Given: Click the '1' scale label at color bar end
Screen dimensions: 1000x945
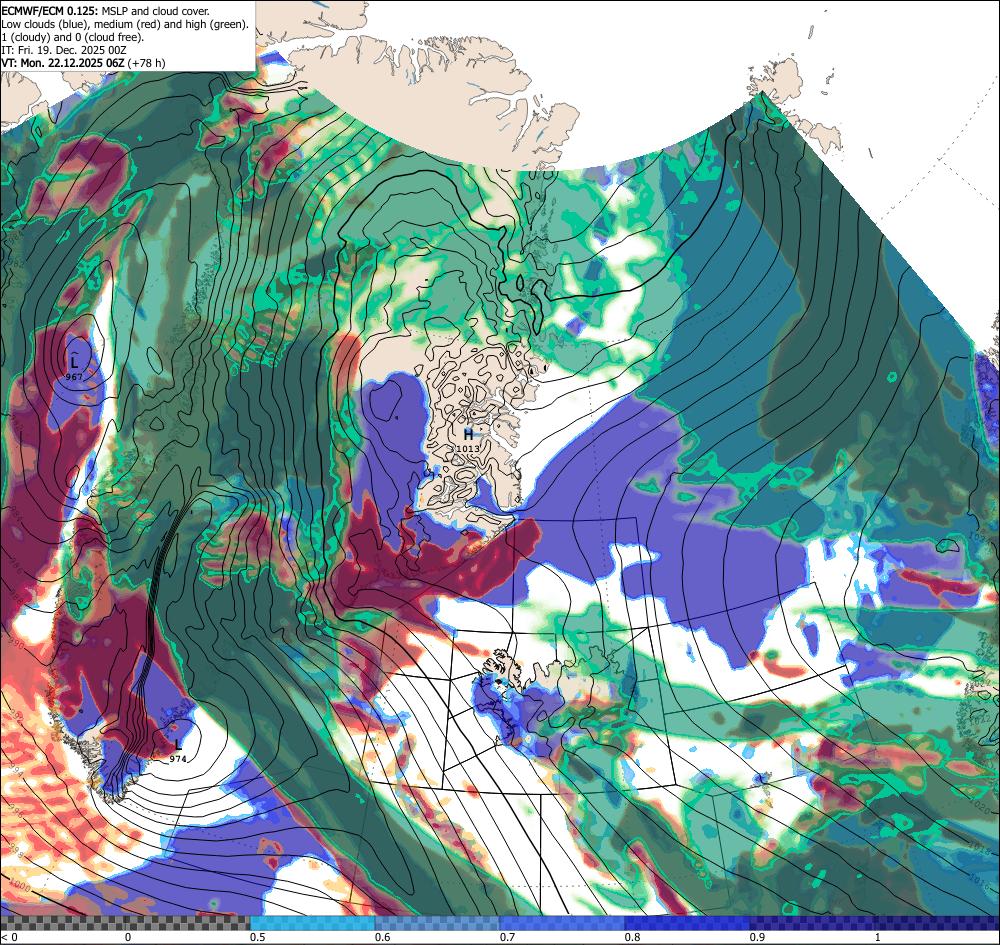Looking at the screenshot, I should coord(878,937).
